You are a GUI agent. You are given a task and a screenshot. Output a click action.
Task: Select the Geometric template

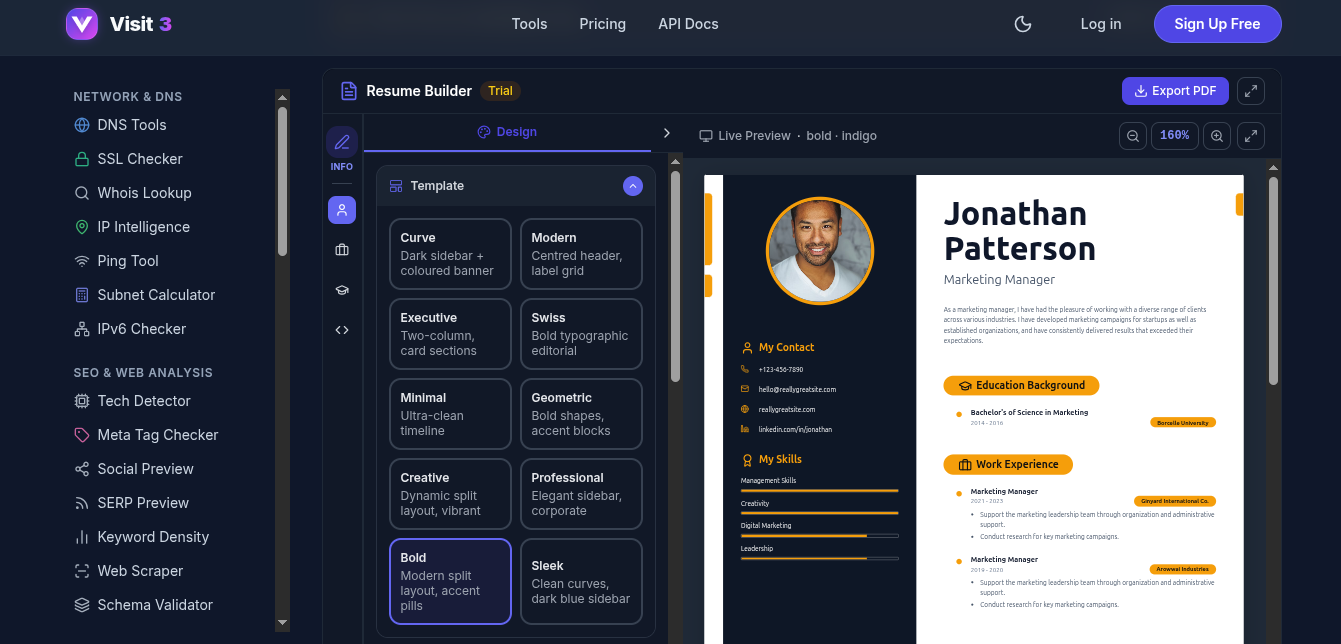[x=581, y=414]
